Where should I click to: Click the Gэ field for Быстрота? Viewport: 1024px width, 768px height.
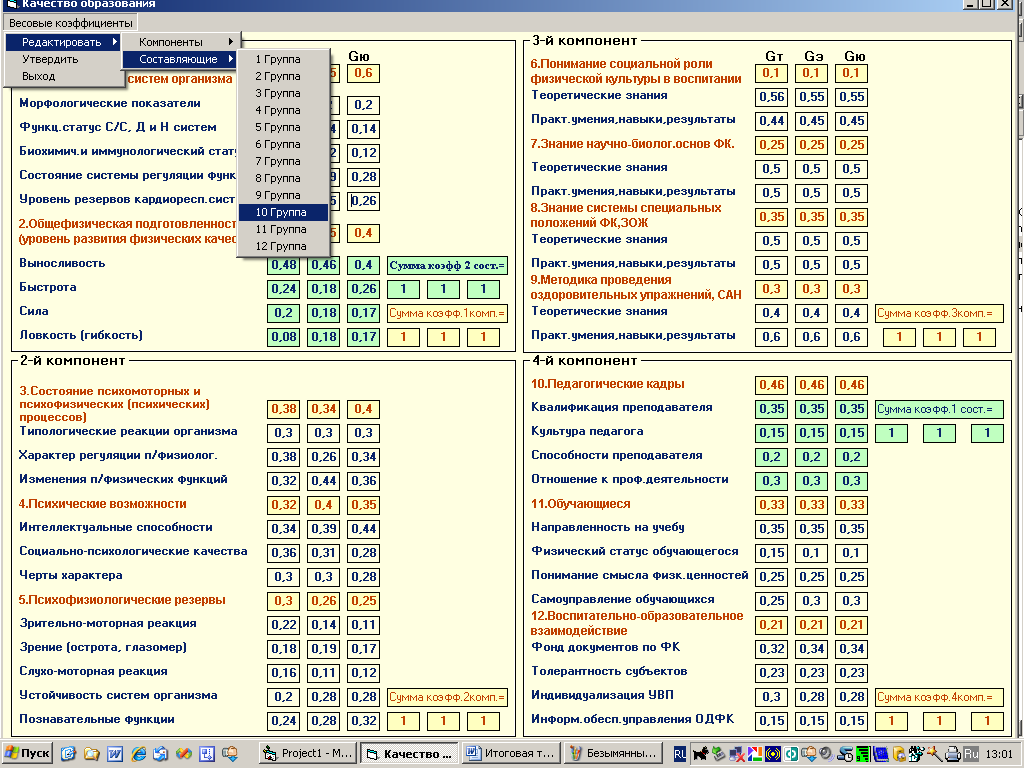pyautogui.click(x=323, y=289)
